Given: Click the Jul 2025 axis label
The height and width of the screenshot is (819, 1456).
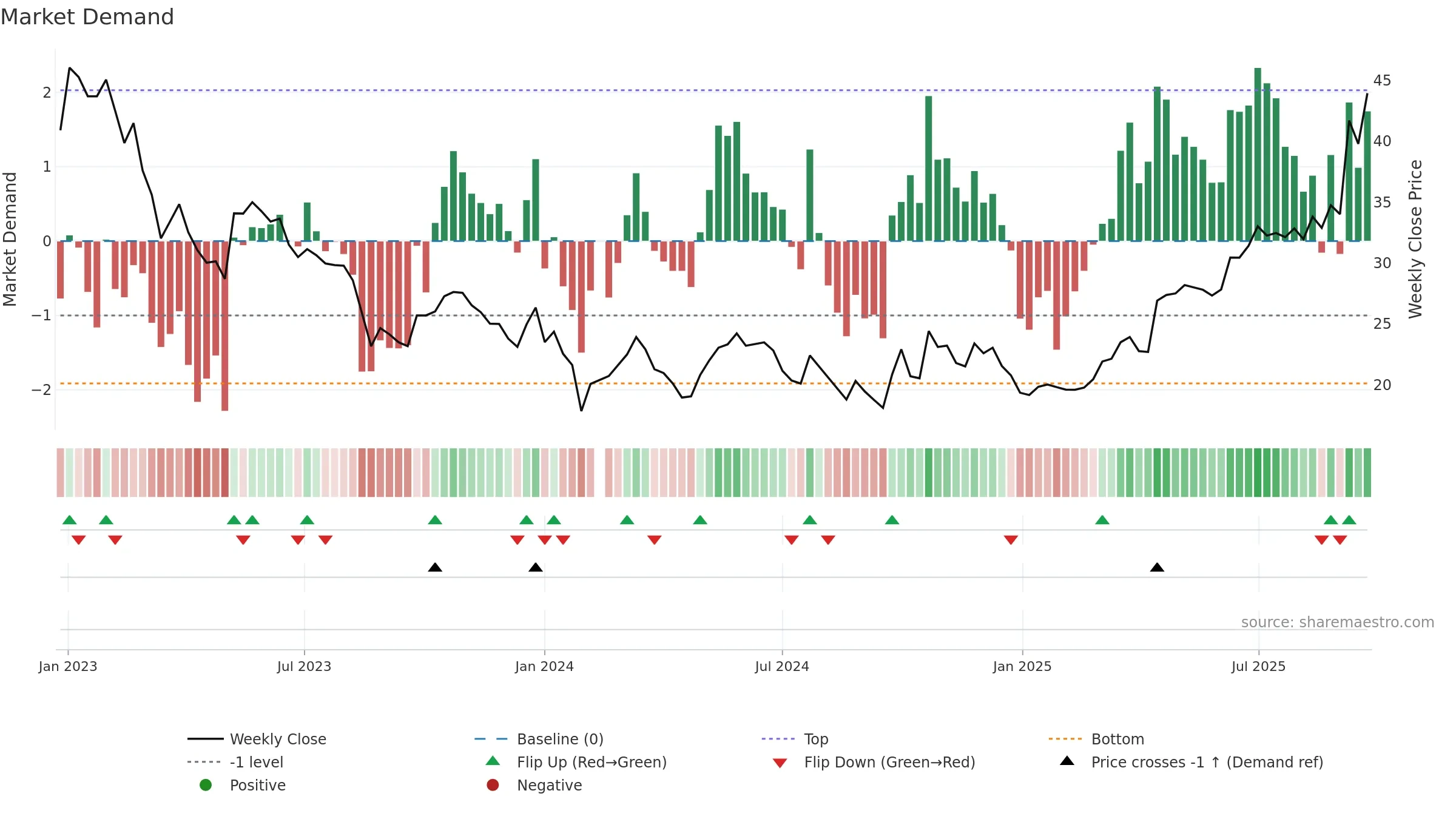Looking at the screenshot, I should pos(1258,666).
